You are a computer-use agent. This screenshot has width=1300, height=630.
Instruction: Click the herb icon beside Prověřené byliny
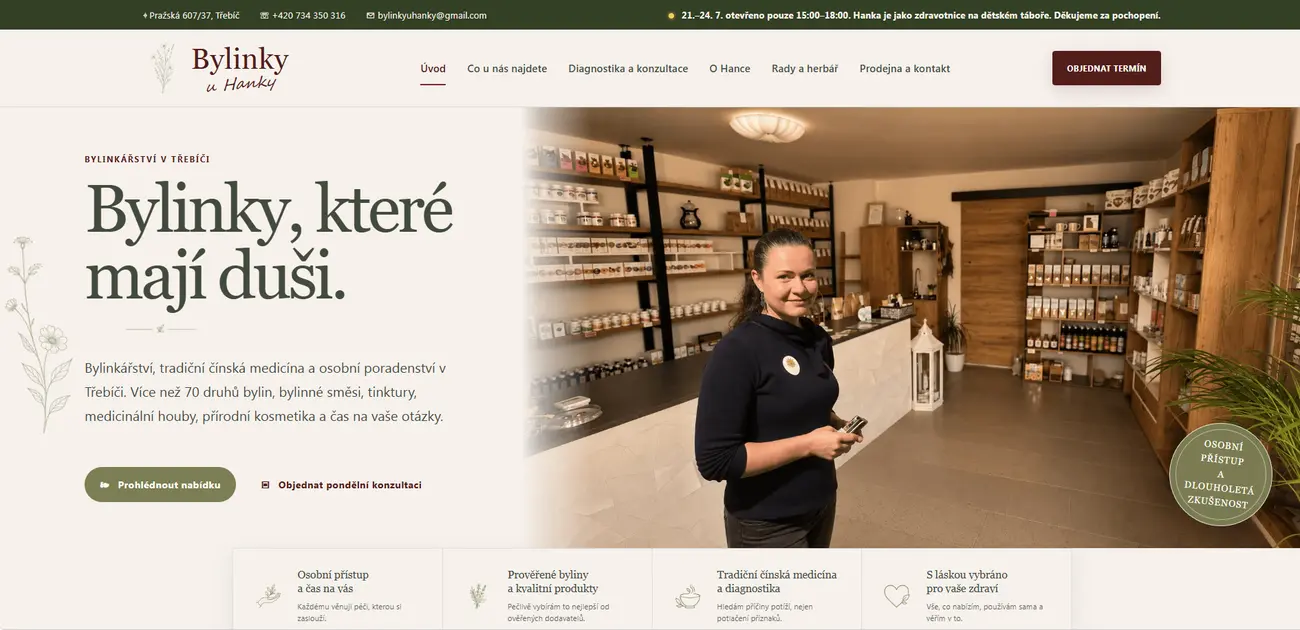(x=478, y=596)
